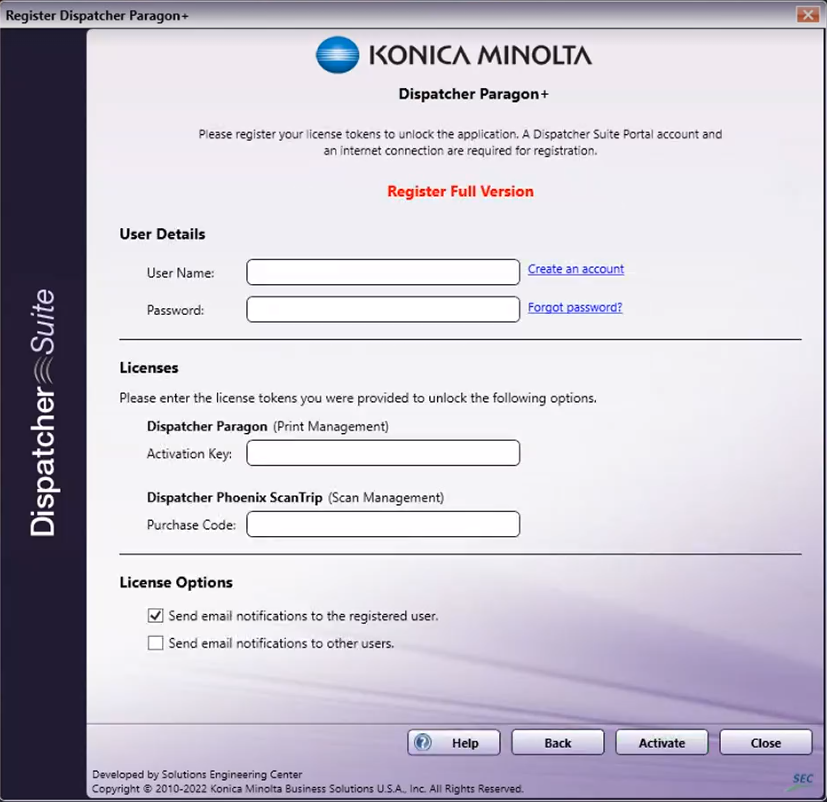Image resolution: width=827 pixels, height=802 pixels.
Task: Open the Create an account link
Action: tap(575, 269)
